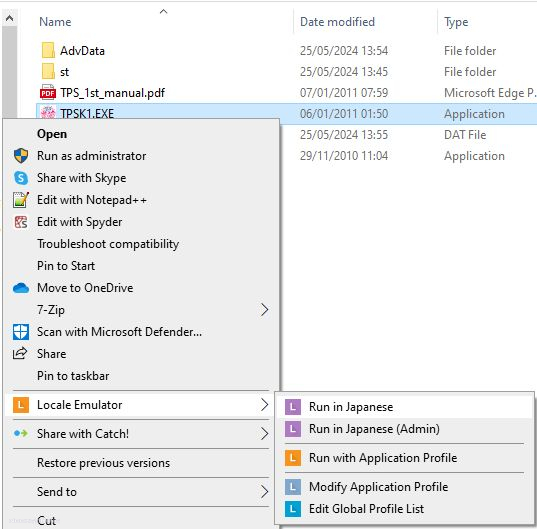The width and height of the screenshot is (537, 529).
Task: Click the scrollbar up arrow
Action: (x=10, y=18)
